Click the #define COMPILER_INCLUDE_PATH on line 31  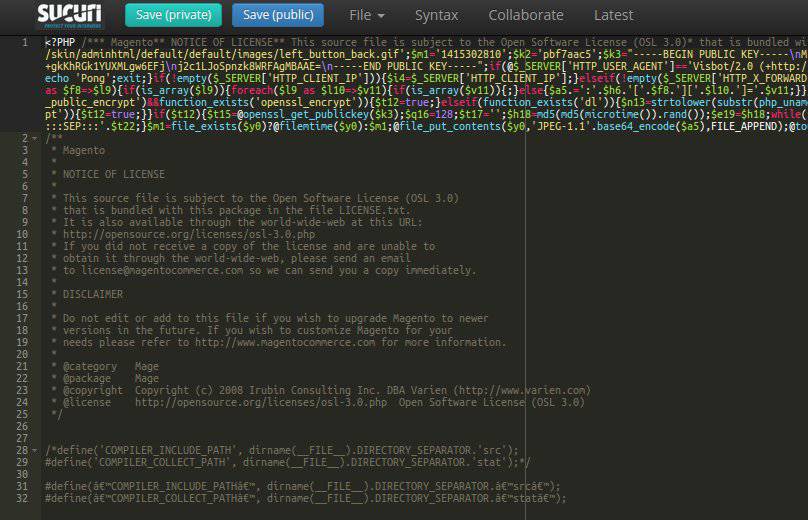point(302,487)
